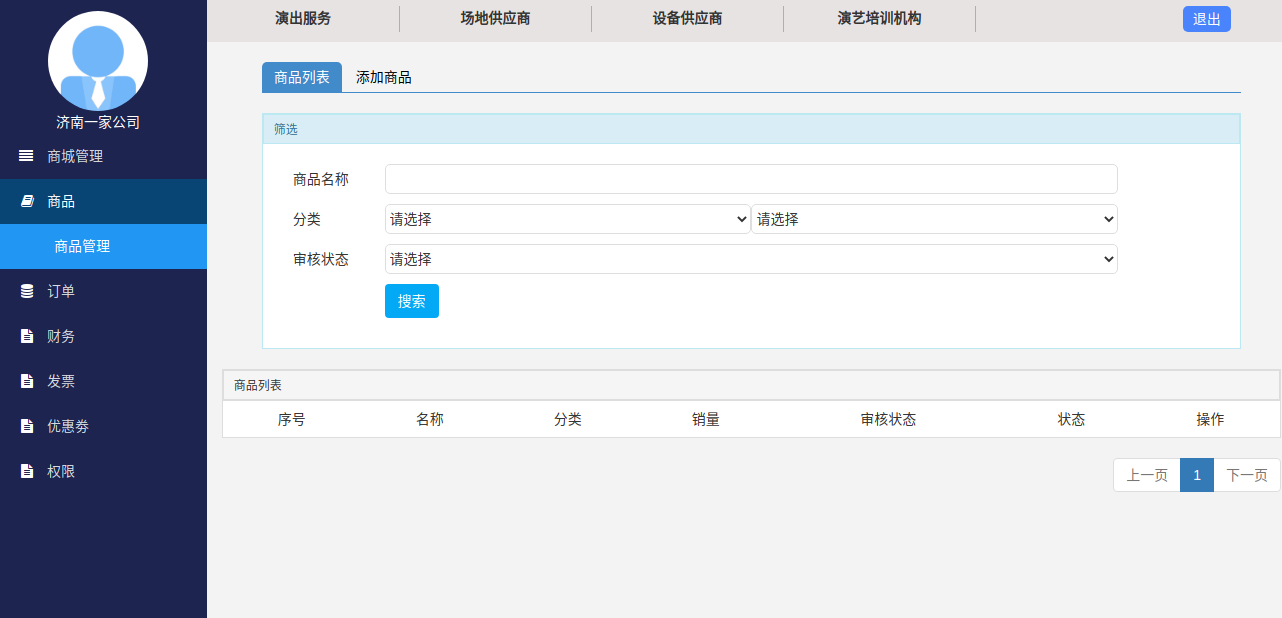Click the 优惠券 document icon in sidebar
Image resolution: width=1282 pixels, height=618 pixels.
click(x=27, y=426)
